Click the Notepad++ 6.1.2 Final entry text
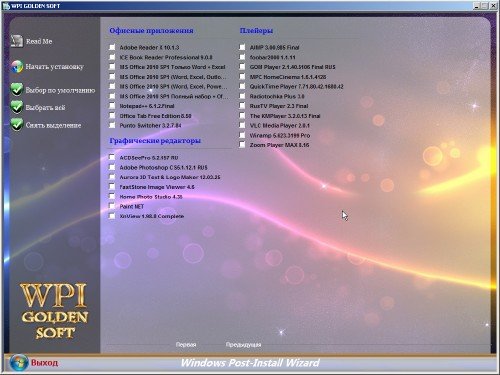Image resolution: width=500 pixels, height=375 pixels. [147, 106]
